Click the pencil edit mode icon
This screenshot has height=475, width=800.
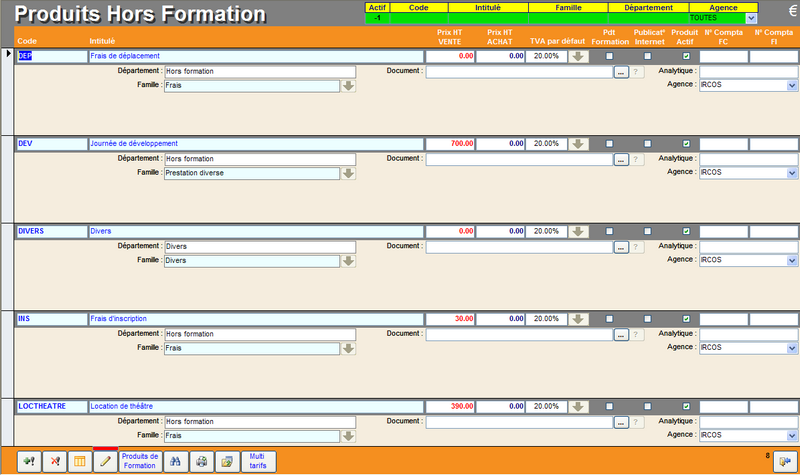pyautogui.click(x=105, y=461)
